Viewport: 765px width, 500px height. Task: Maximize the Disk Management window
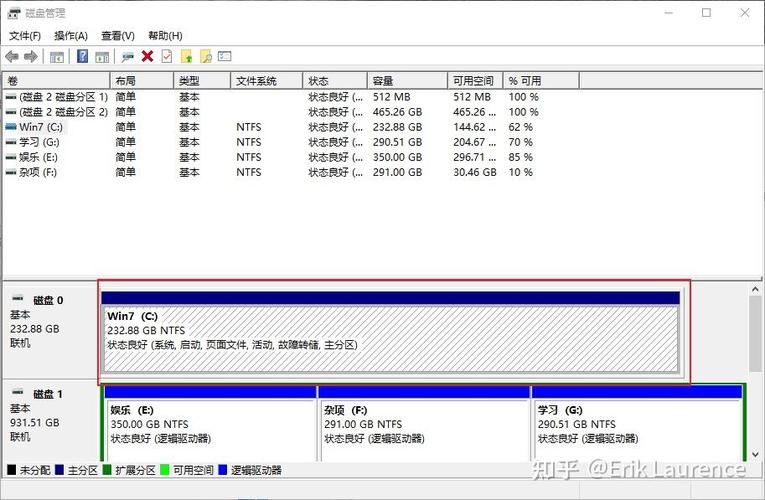coord(706,13)
